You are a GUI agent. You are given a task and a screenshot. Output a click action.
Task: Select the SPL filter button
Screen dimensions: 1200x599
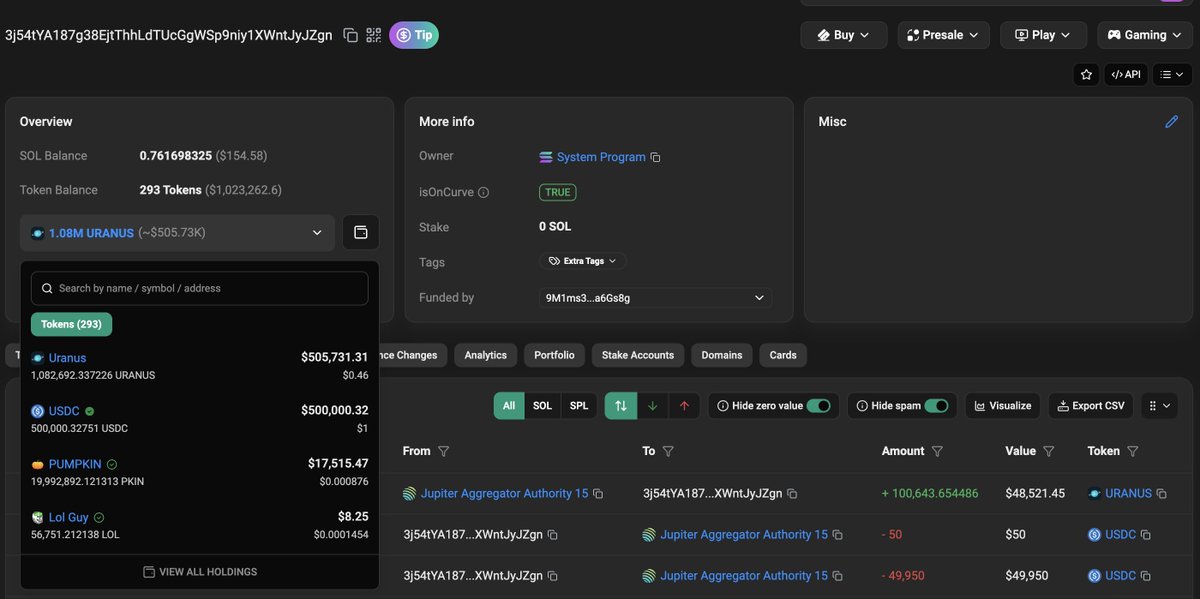tap(579, 406)
